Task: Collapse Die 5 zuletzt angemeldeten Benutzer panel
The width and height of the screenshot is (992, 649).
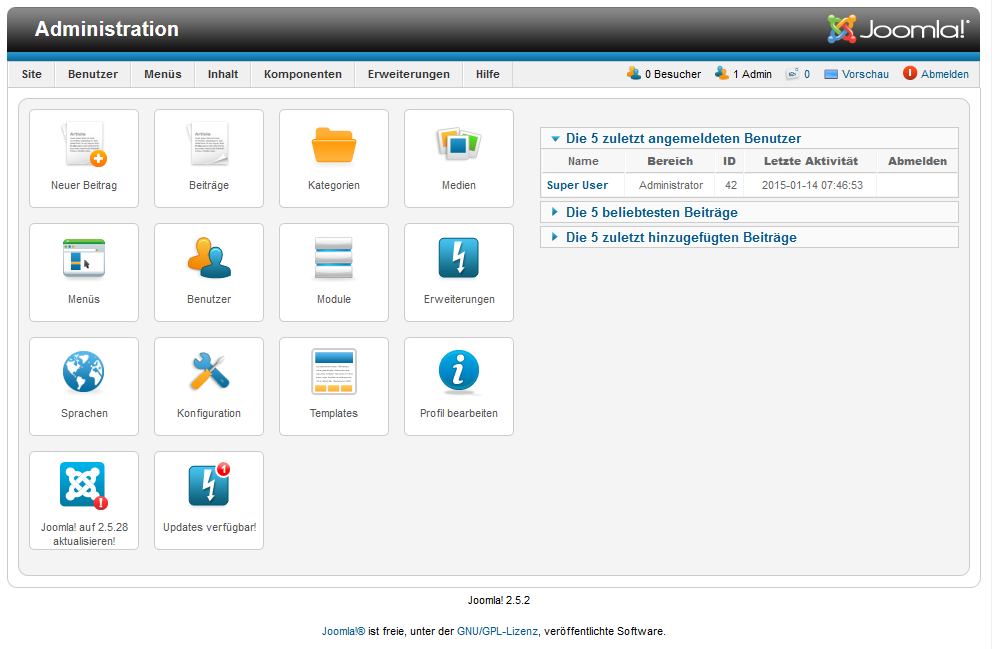Action: (x=683, y=139)
